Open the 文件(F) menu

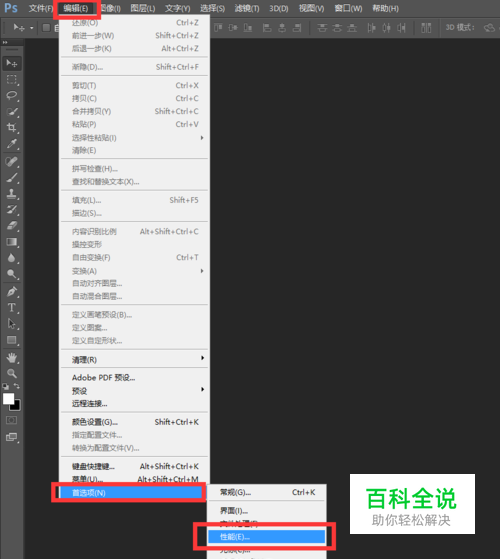click(41, 8)
